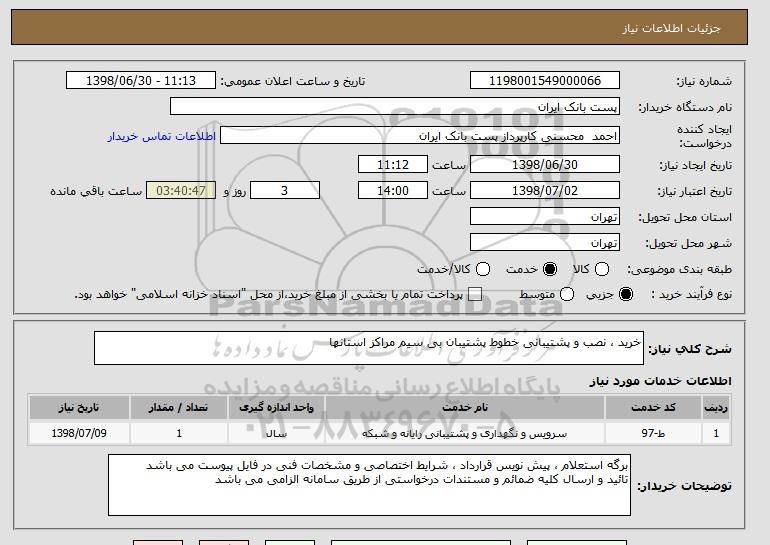Click the general need description text box
The image size is (770, 545).
point(369,348)
